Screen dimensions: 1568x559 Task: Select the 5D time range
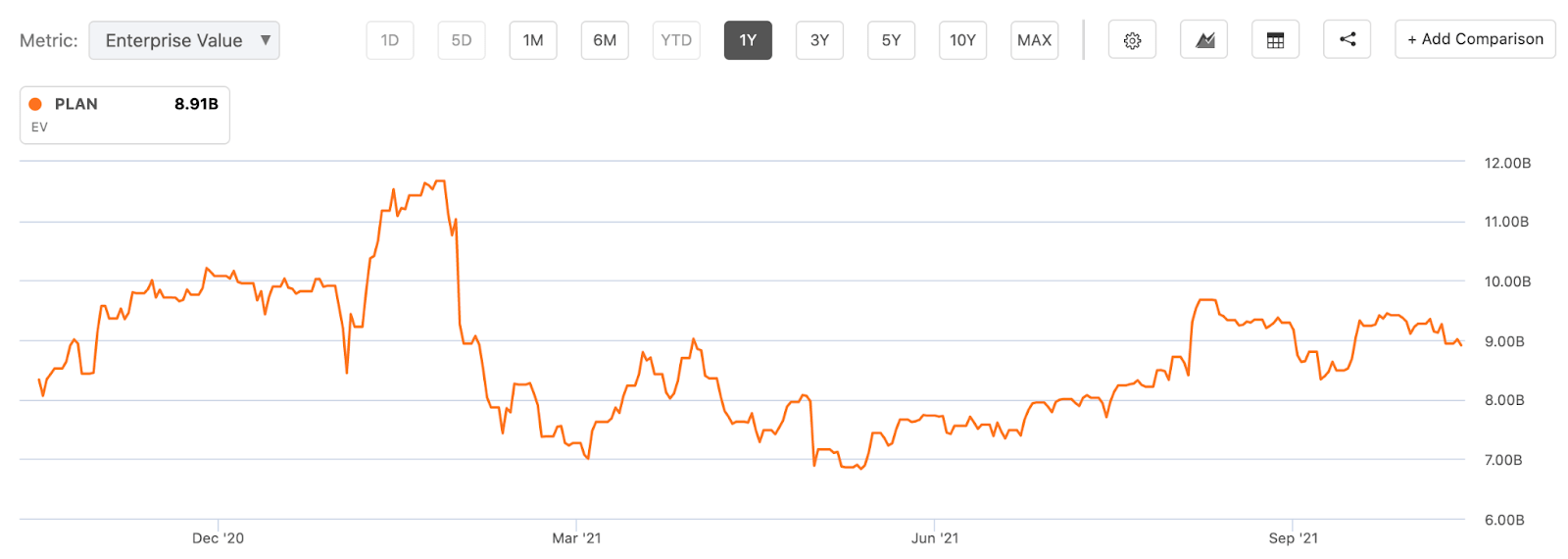point(462,40)
